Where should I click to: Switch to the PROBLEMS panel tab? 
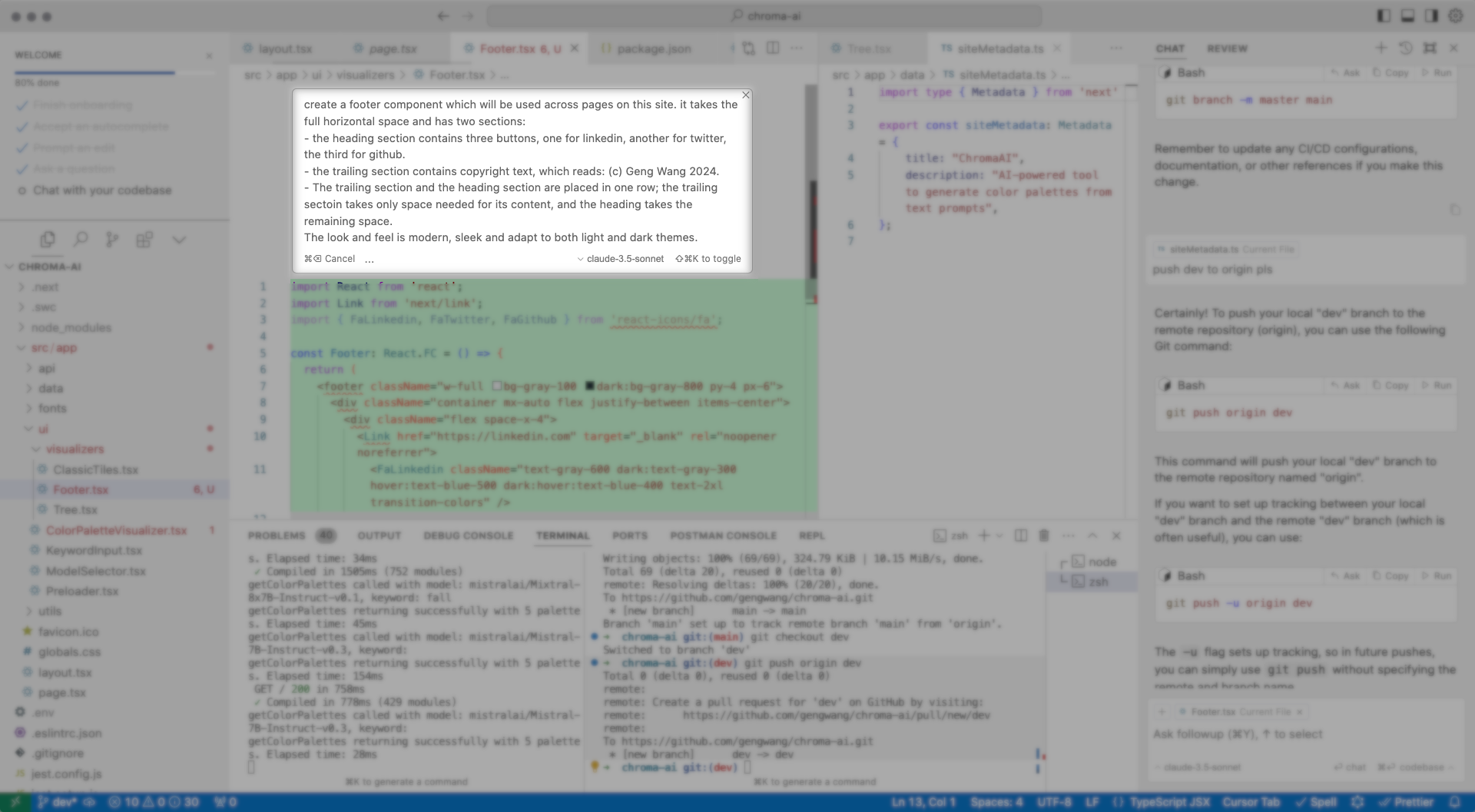[277, 535]
